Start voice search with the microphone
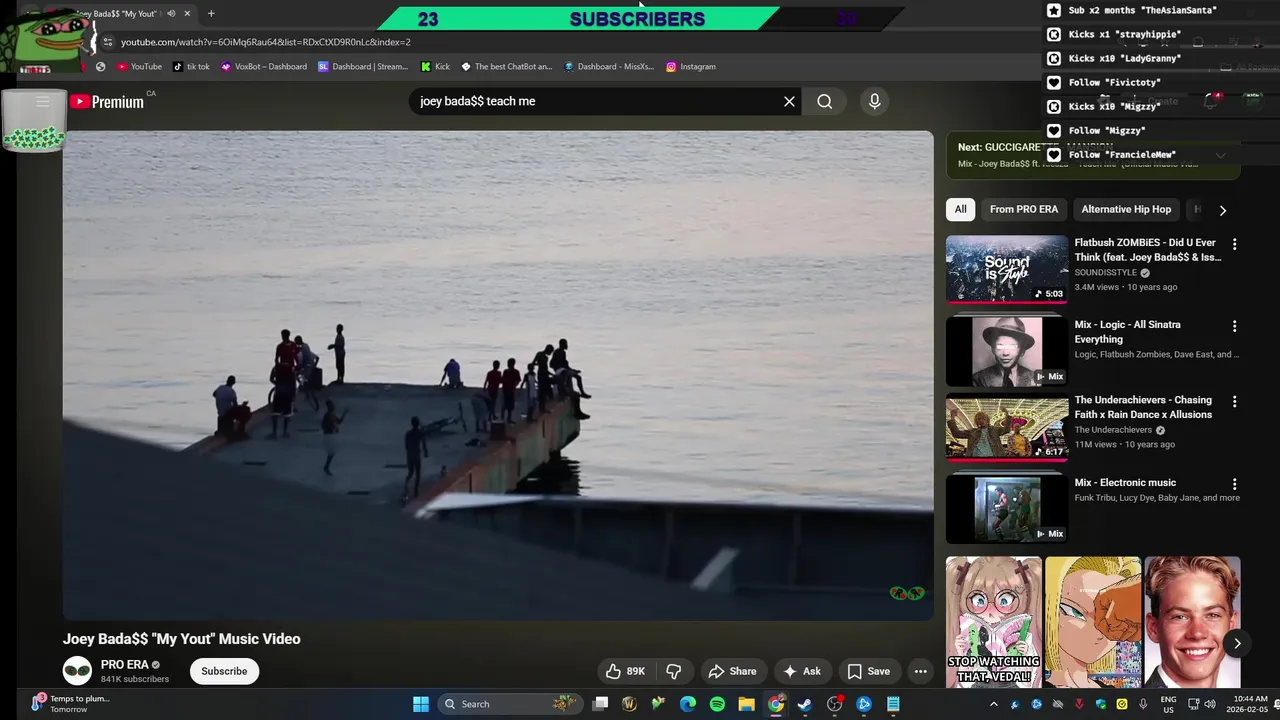This screenshot has height=720, width=1280. pos(874,101)
